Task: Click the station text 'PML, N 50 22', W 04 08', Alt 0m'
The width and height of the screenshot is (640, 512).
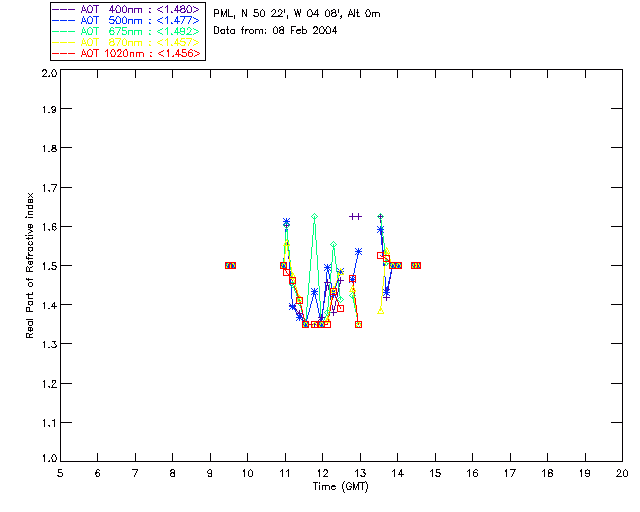Action: (297, 14)
